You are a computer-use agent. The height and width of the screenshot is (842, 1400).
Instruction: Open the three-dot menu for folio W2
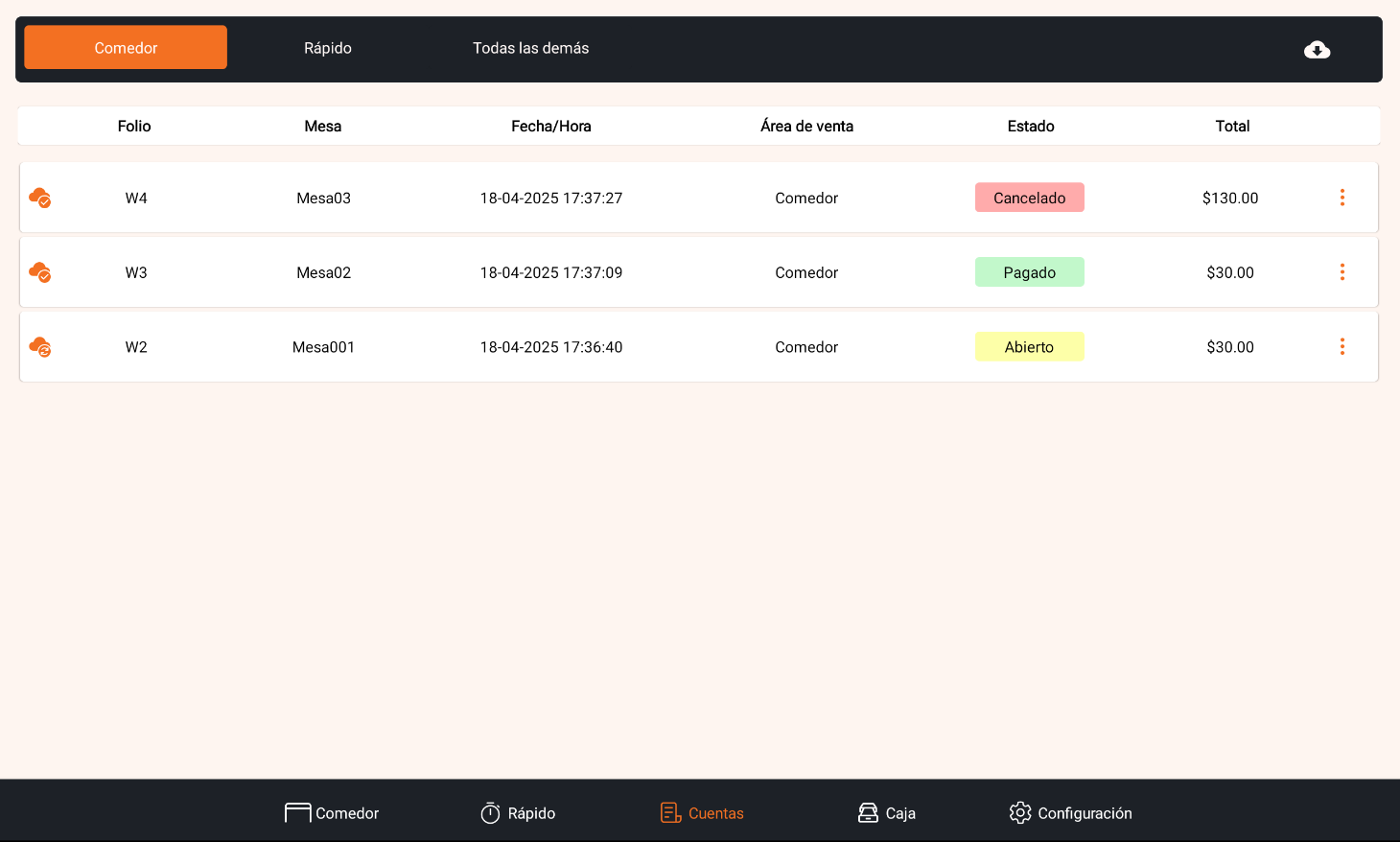(x=1342, y=347)
